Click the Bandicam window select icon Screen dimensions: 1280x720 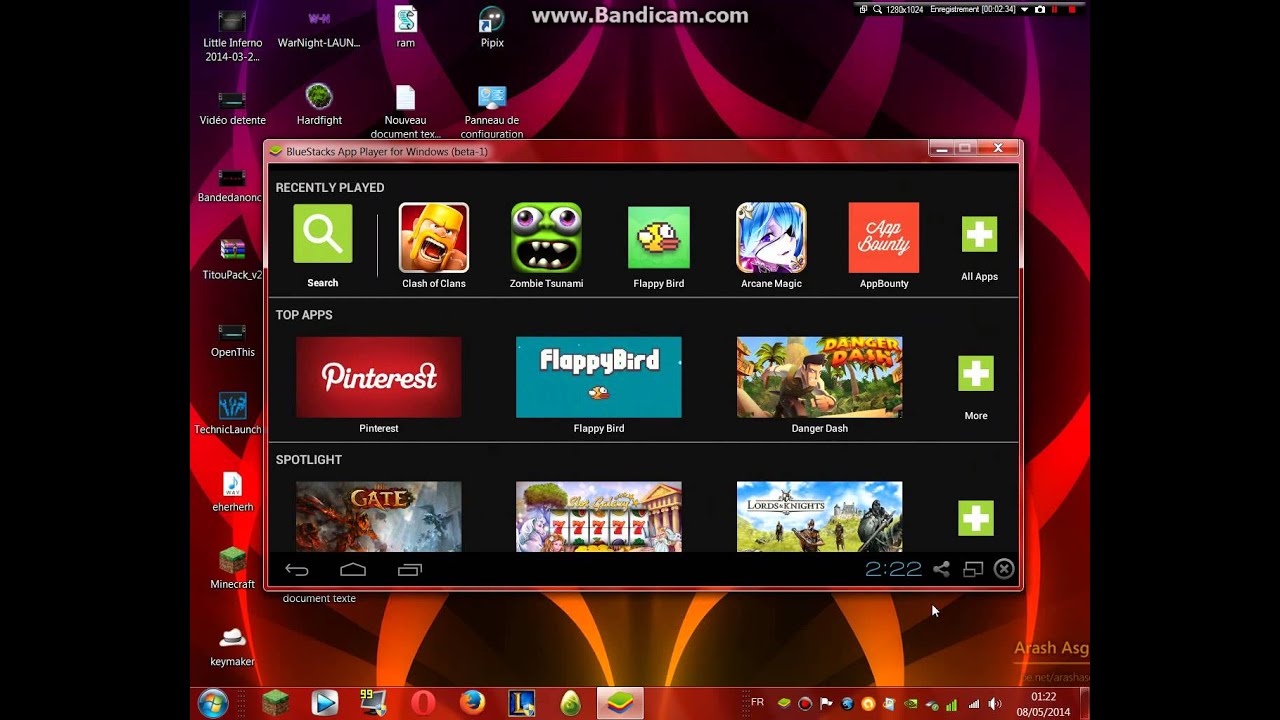pos(864,9)
